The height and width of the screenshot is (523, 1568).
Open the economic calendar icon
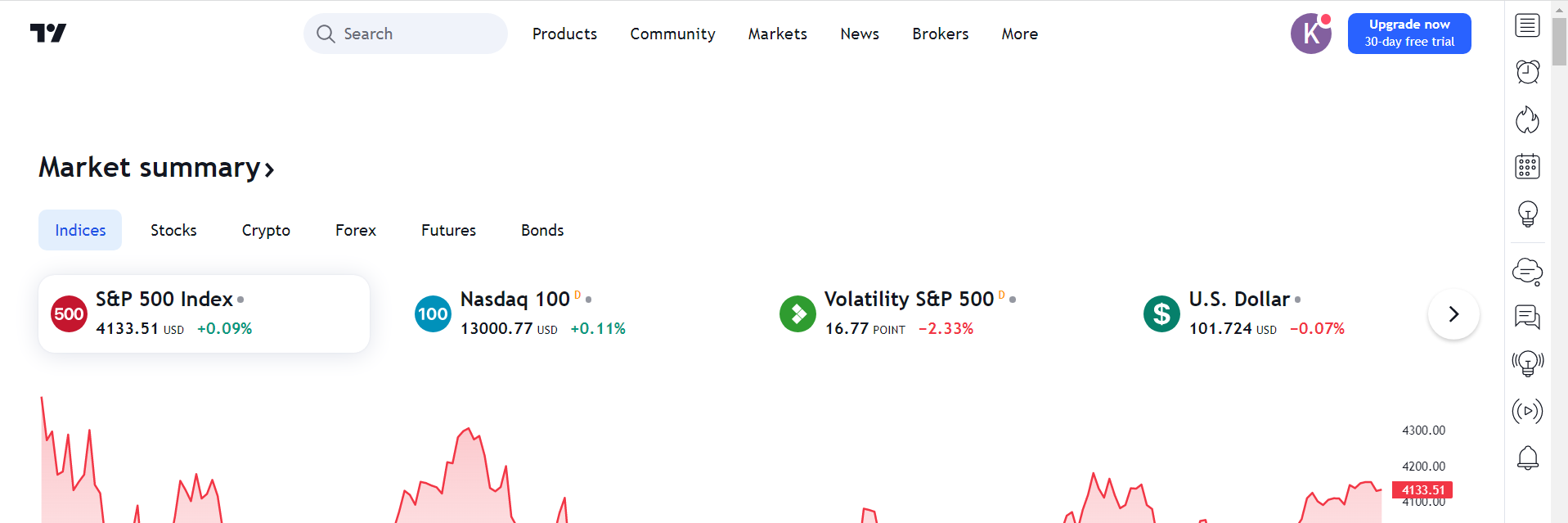tap(1527, 166)
